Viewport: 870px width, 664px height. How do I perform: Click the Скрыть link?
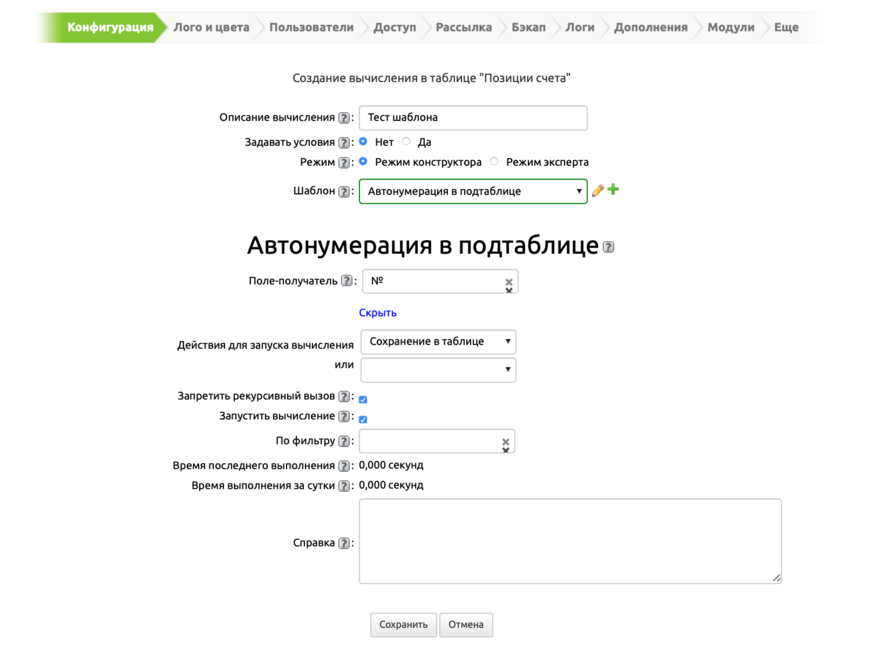[378, 313]
